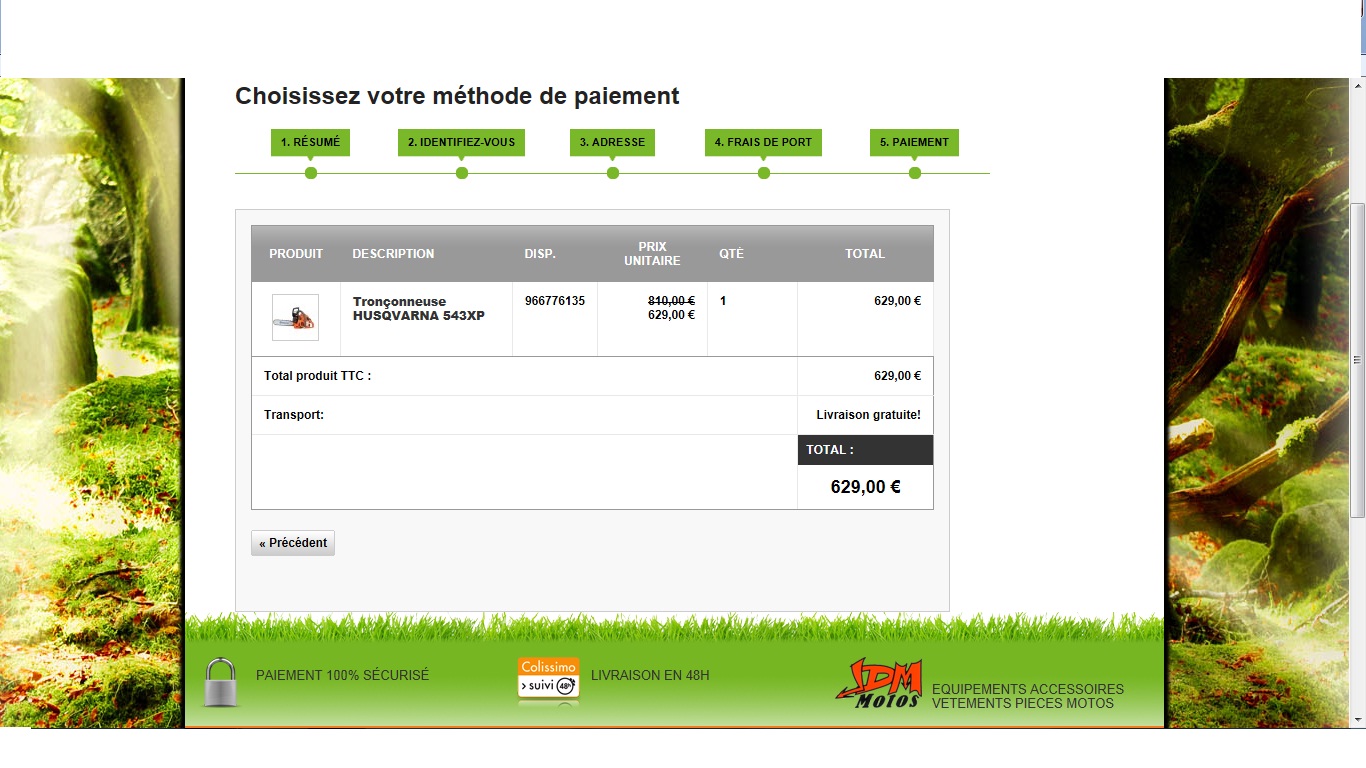Screen dimensions: 1366x768
Task: Click Total produit TTC label
Action: (317, 376)
